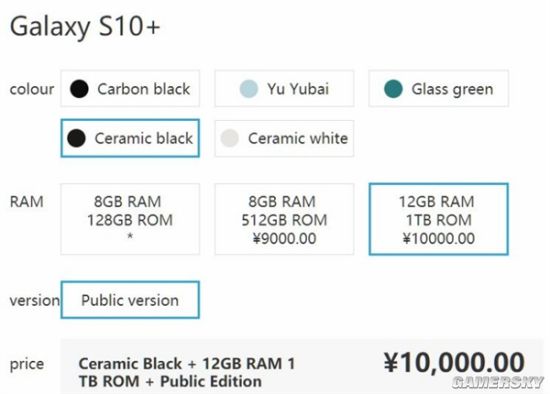The width and height of the screenshot is (550, 394).
Task: Select the Ceramic black colour option
Action: click(x=130, y=138)
